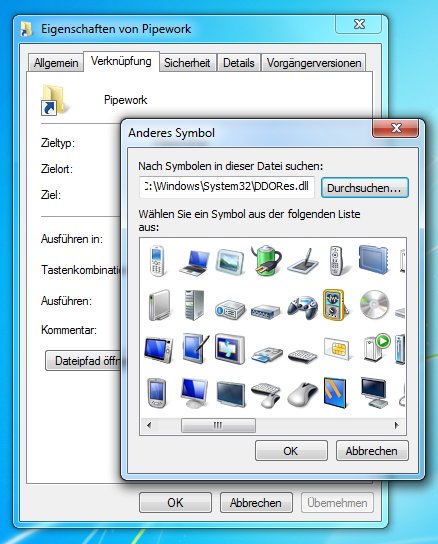This screenshot has height=544, width=438.
Task: Close the Eigenschaften von Pipework window
Action: coord(359,24)
